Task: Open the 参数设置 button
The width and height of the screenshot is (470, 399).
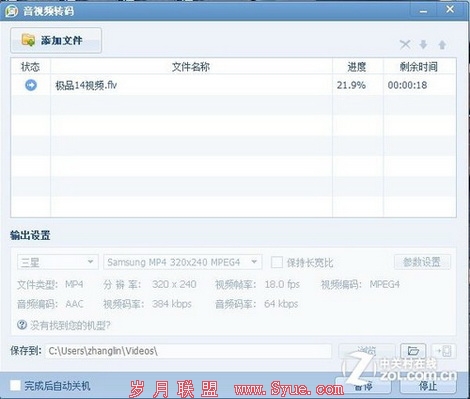Action: (422, 262)
